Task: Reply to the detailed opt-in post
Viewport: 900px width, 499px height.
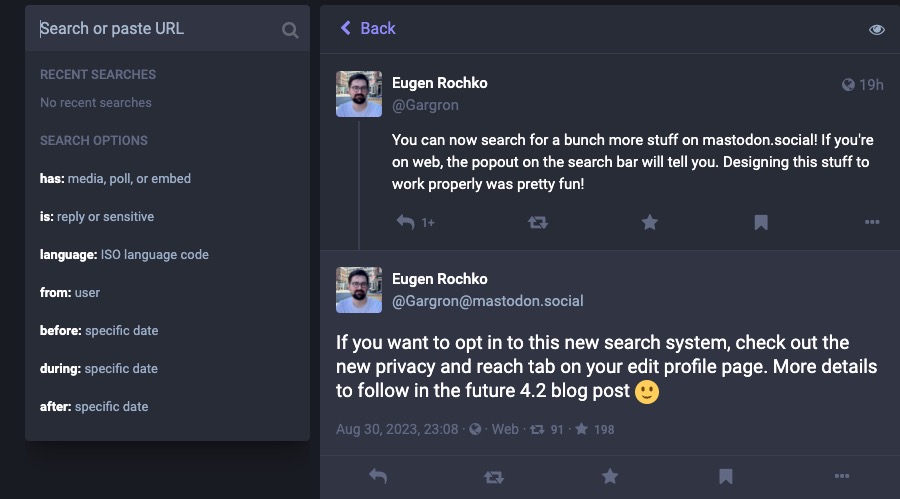Action: pos(378,477)
